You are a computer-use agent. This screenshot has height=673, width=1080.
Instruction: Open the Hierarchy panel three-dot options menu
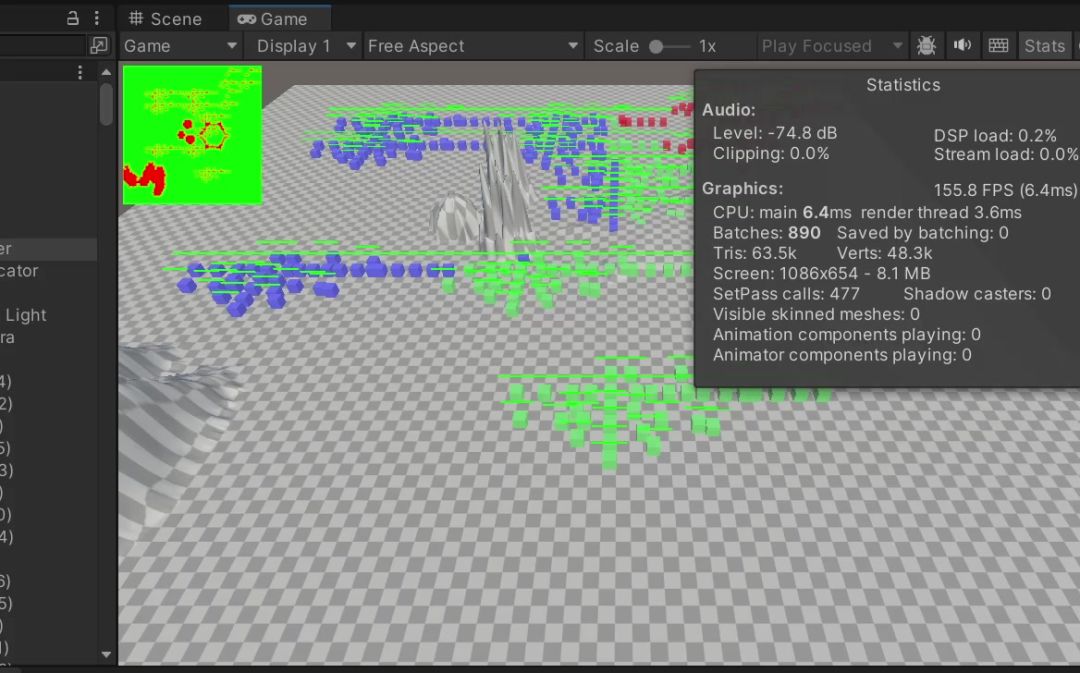click(x=96, y=18)
